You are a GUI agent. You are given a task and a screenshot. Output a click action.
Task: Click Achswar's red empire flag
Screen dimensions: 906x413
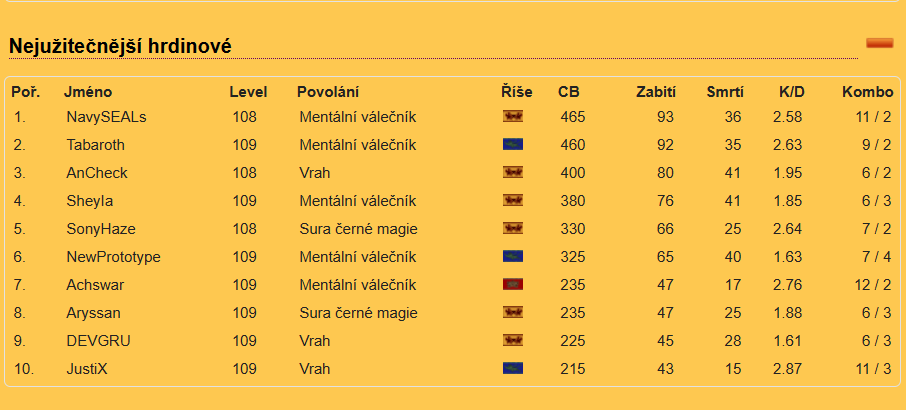tap(513, 285)
